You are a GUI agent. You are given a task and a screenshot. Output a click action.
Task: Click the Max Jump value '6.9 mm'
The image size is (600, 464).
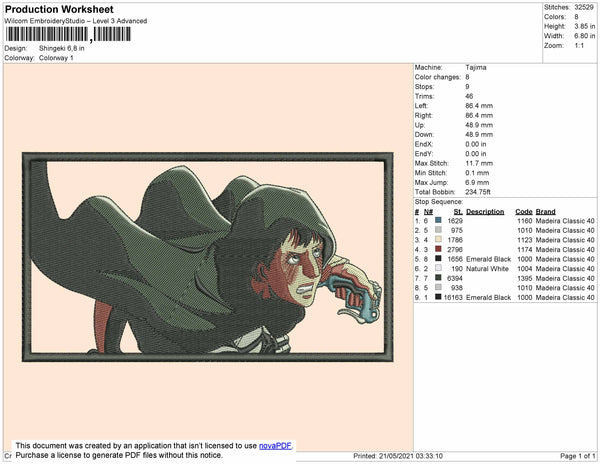[477, 182]
